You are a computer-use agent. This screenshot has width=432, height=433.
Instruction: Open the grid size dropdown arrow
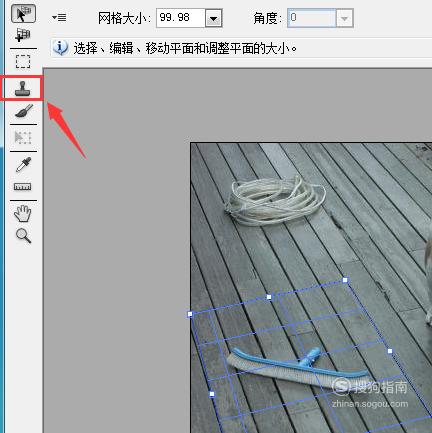tap(213, 18)
